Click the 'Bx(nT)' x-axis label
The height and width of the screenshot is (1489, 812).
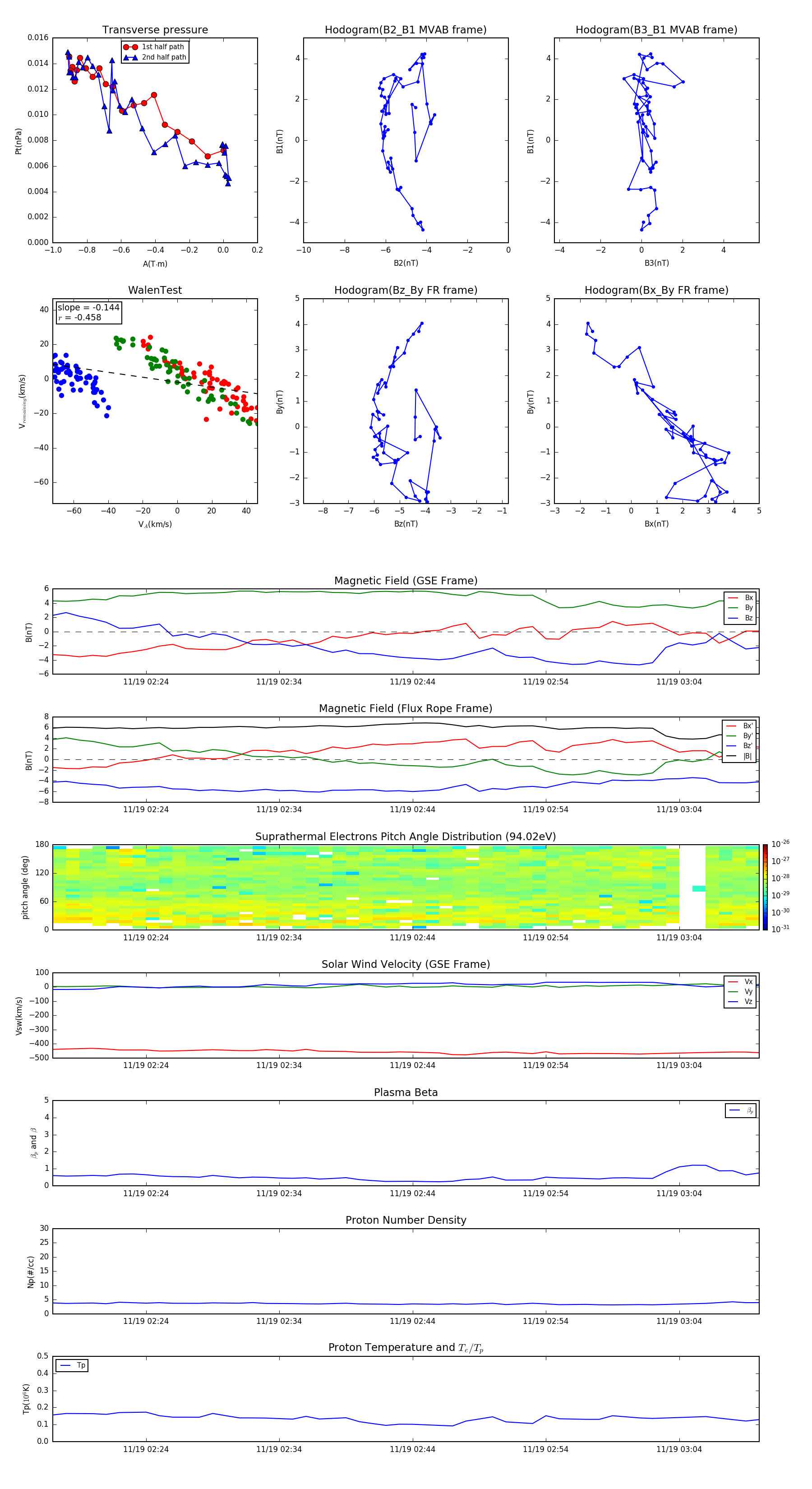coord(656,524)
